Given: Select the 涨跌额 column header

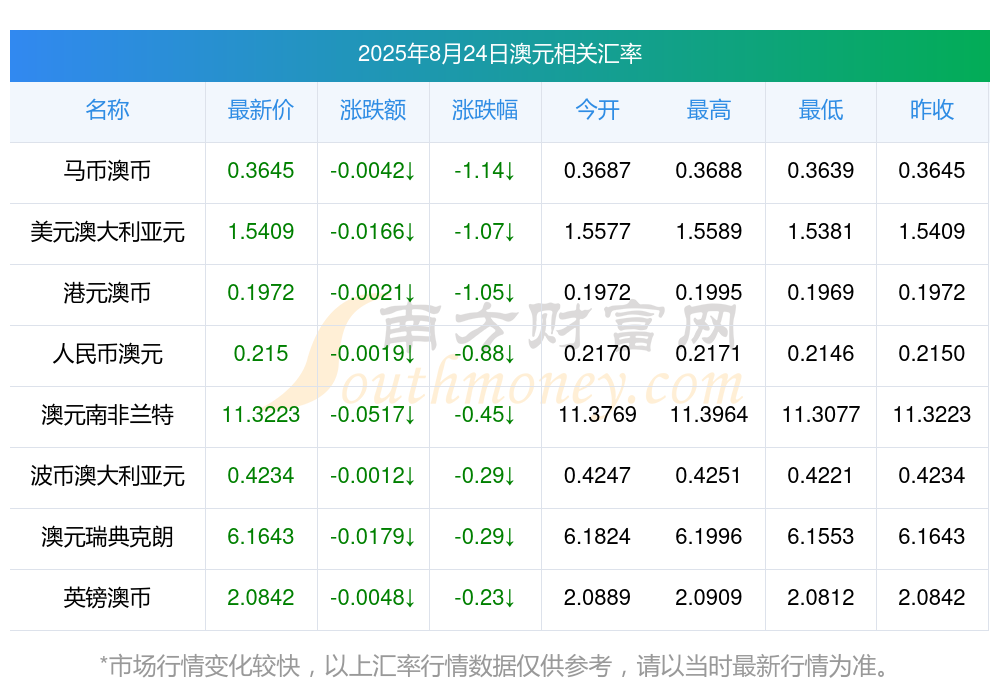Looking at the screenshot, I should 373,110.
